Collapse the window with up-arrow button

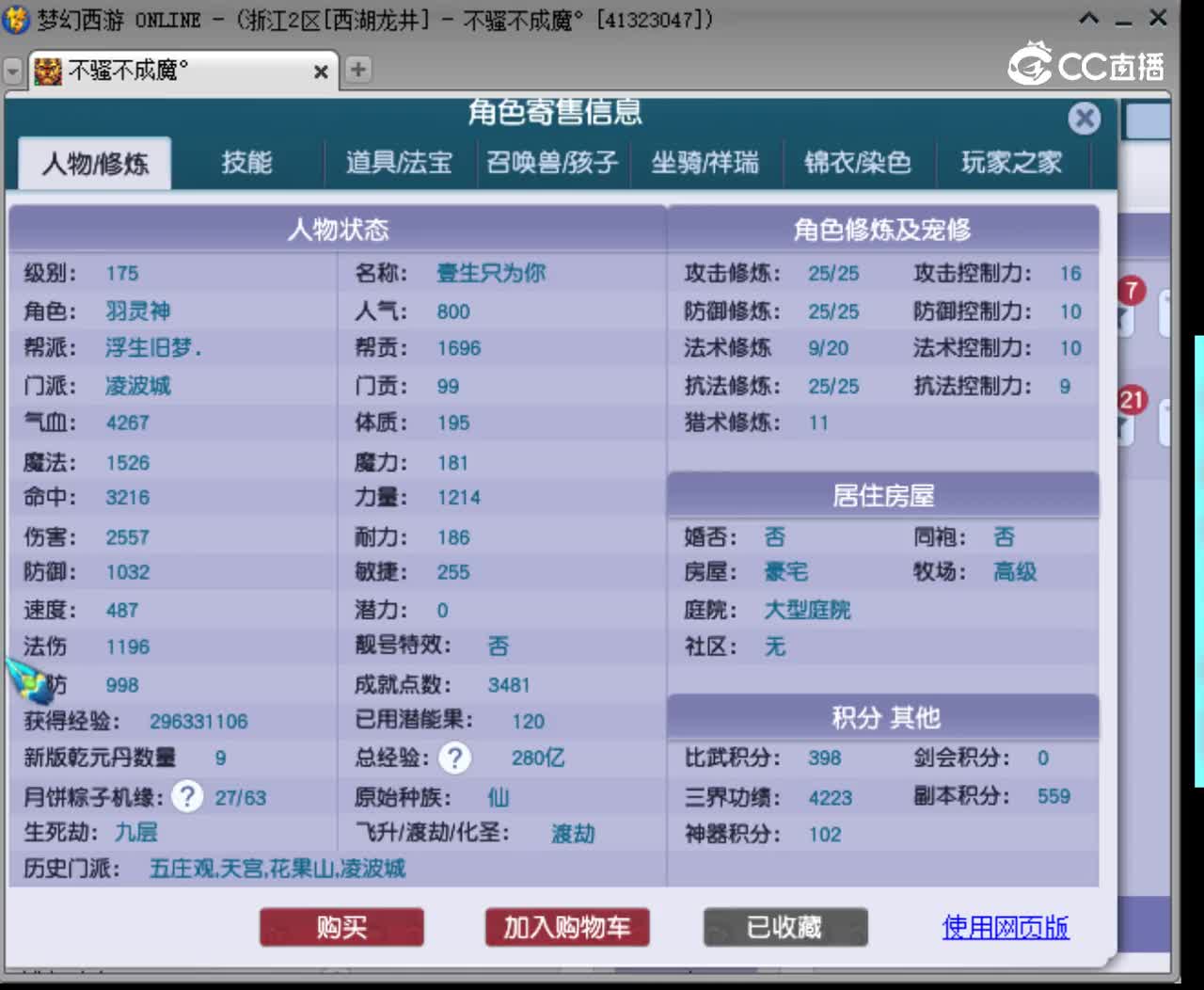[1088, 19]
